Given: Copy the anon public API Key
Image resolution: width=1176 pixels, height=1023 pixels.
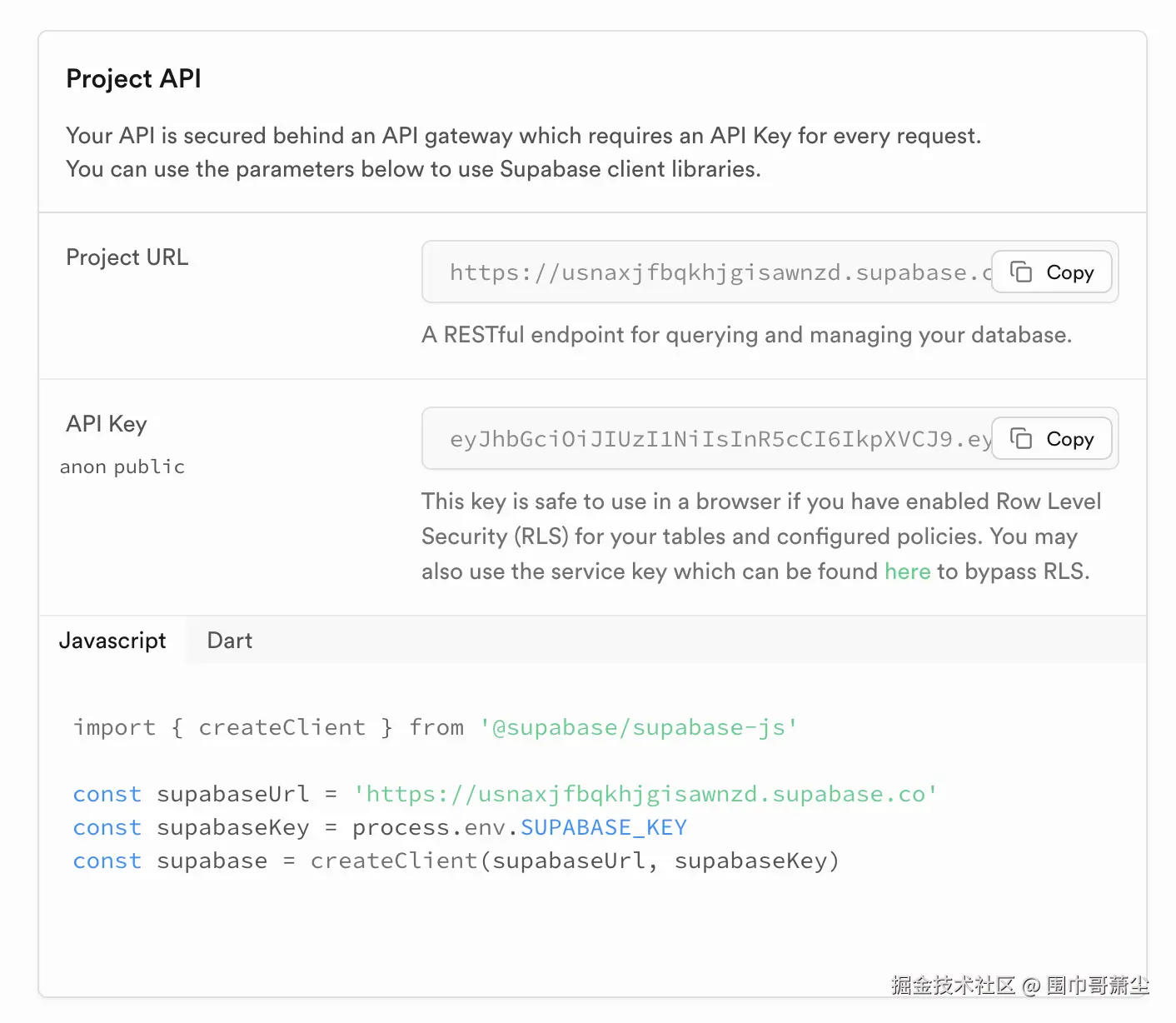Looking at the screenshot, I should point(1052,439).
